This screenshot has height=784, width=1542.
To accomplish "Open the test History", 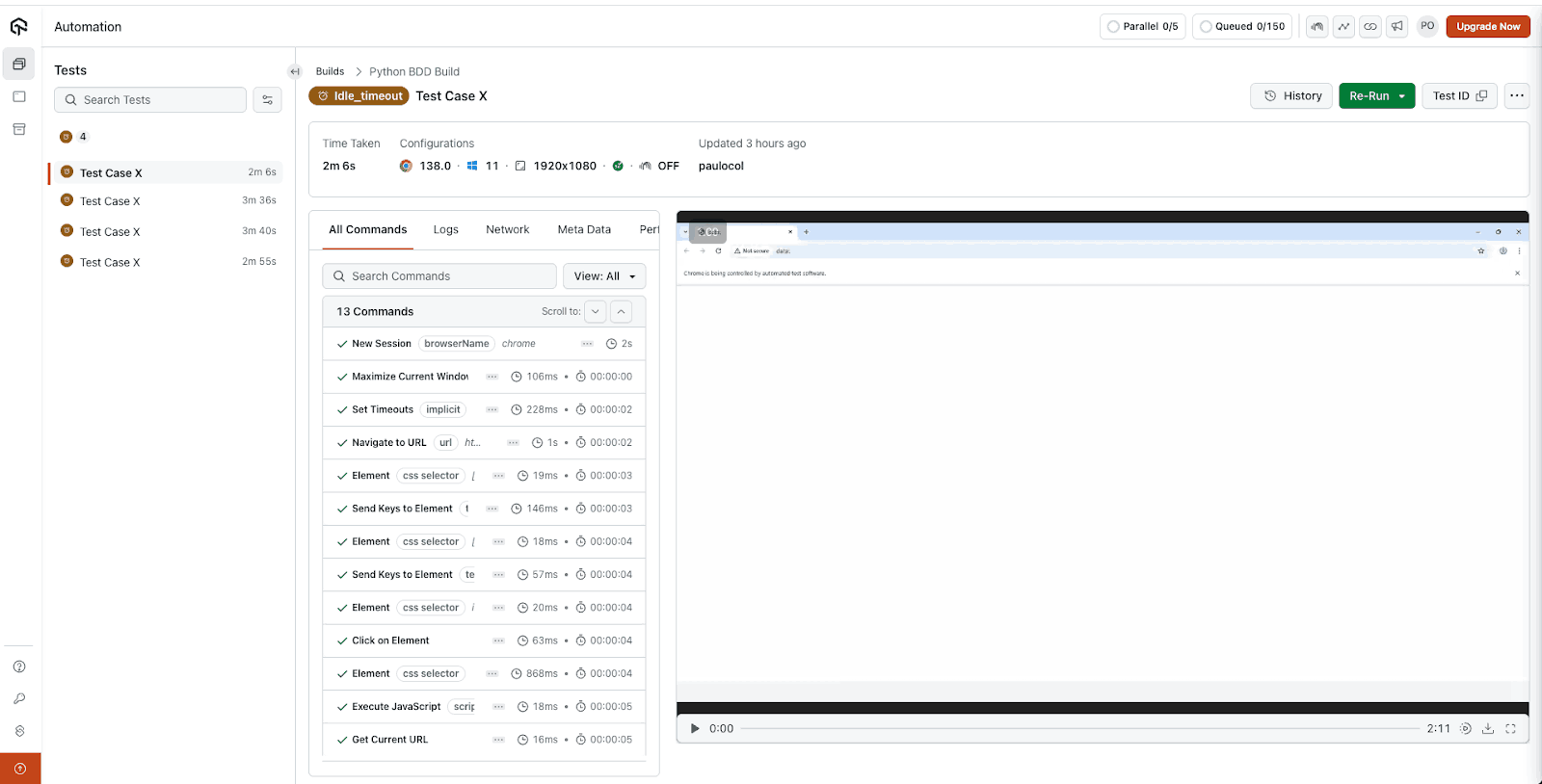I will pyautogui.click(x=1291, y=96).
